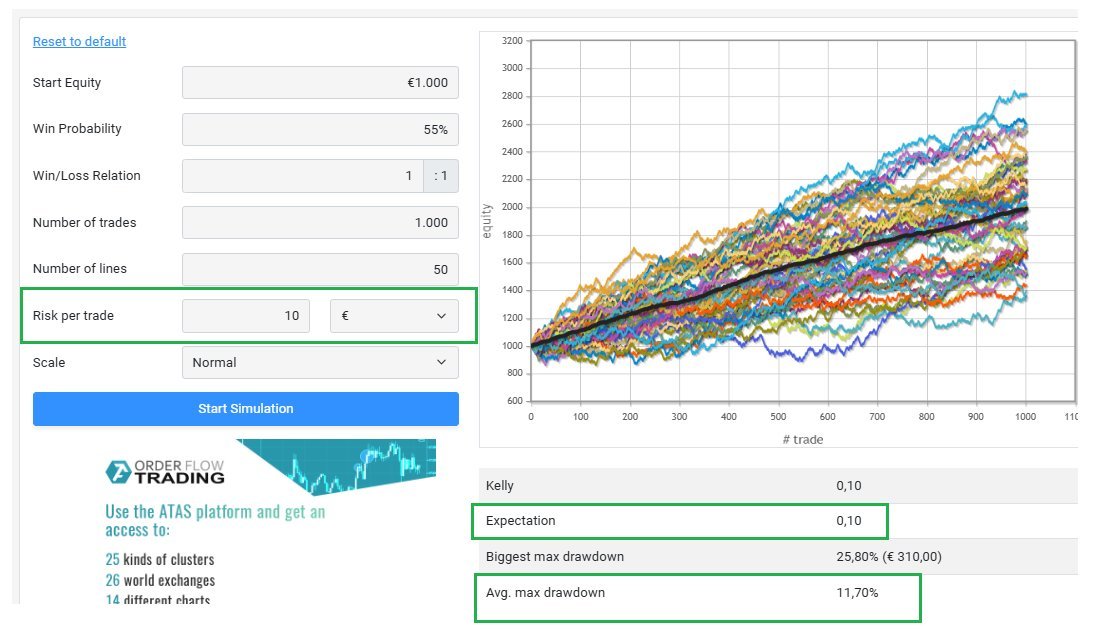Viewport: 1094px width, 629px height.
Task: Click the '# trade' axis label
Action: coord(802,439)
